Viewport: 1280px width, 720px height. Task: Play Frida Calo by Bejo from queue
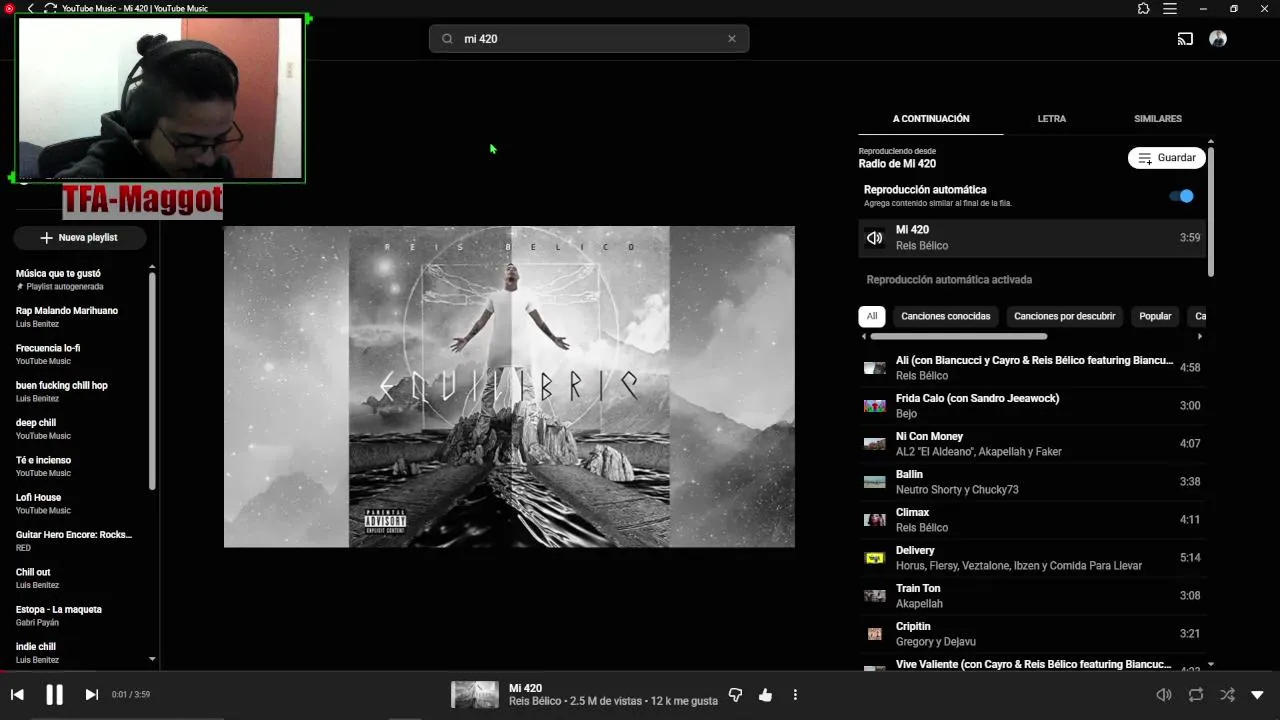click(x=1032, y=406)
